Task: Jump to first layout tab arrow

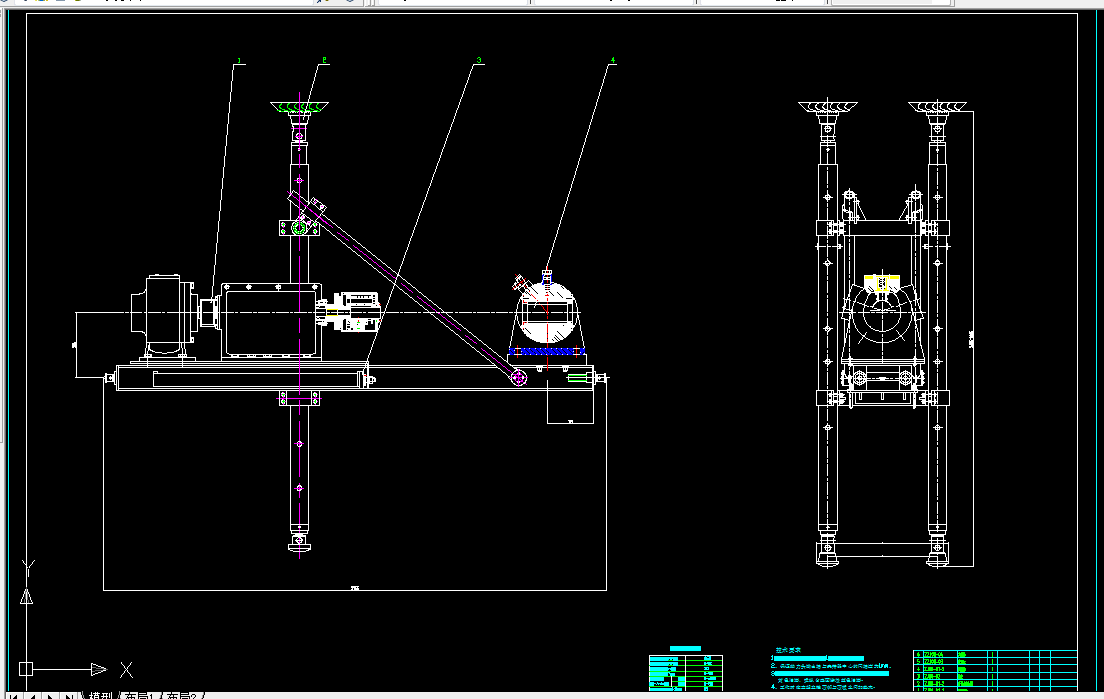Action: 13,695
